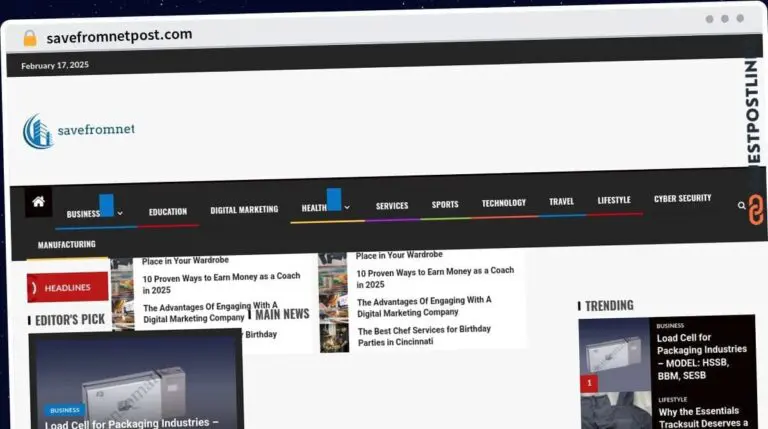Expand the Business menu chevron

120,213
